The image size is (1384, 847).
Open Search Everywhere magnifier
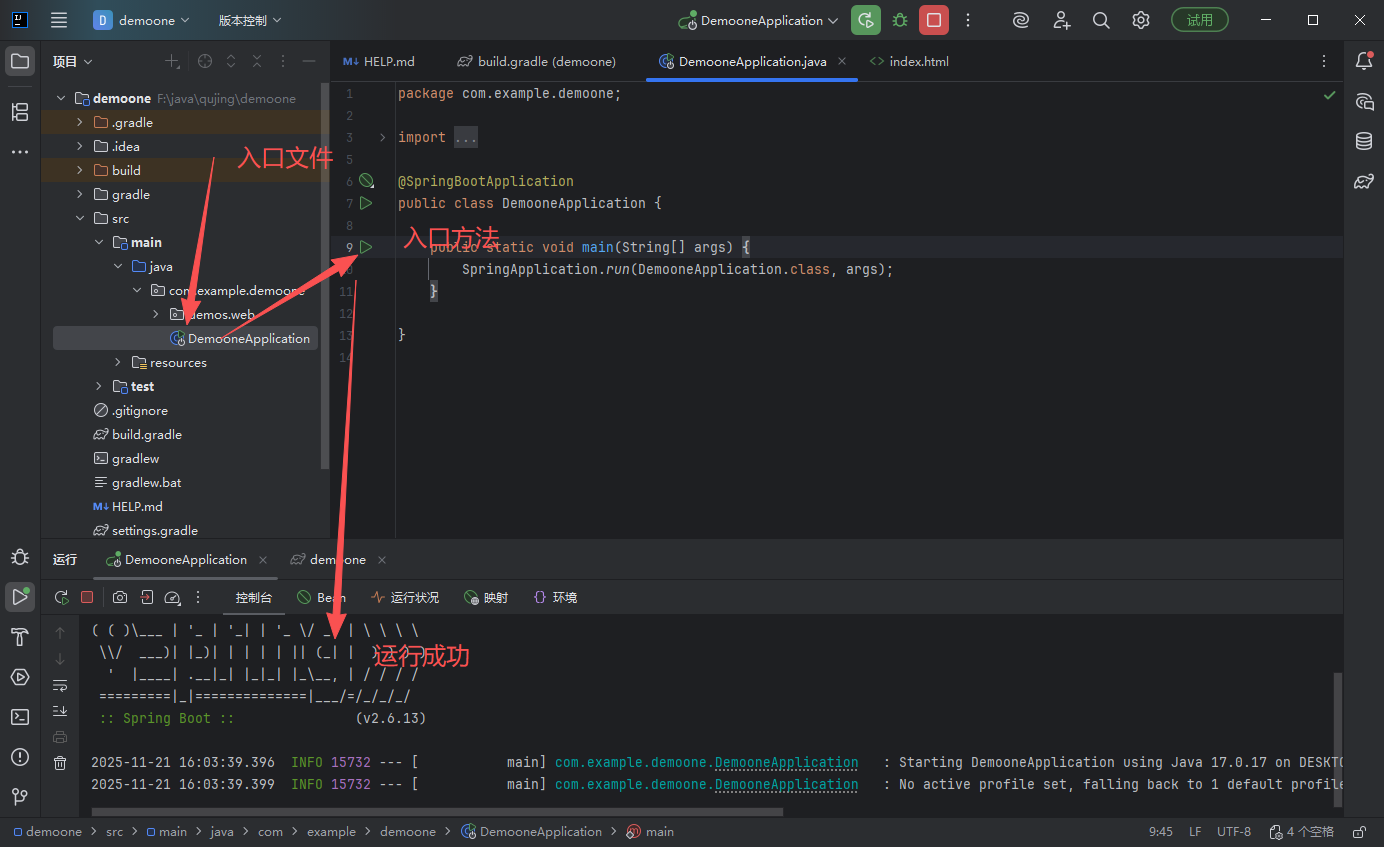click(1101, 20)
